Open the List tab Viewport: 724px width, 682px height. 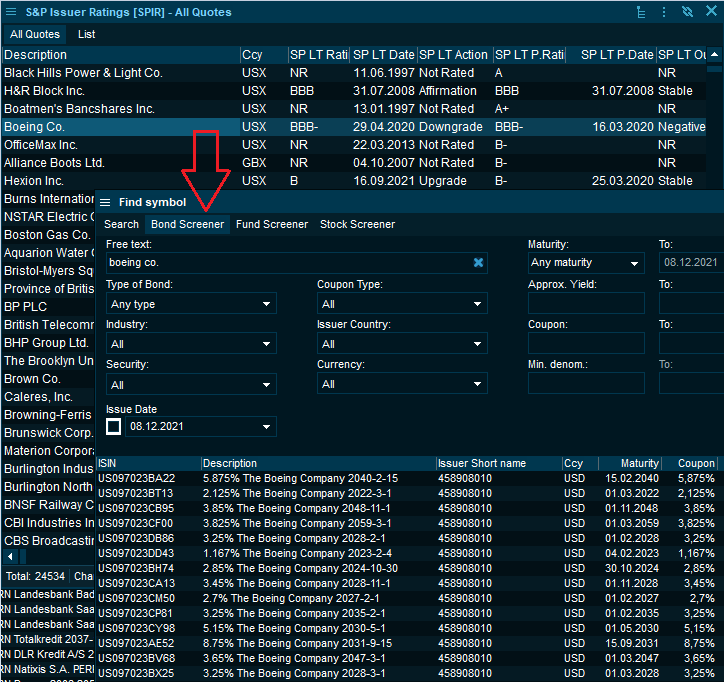87,34
